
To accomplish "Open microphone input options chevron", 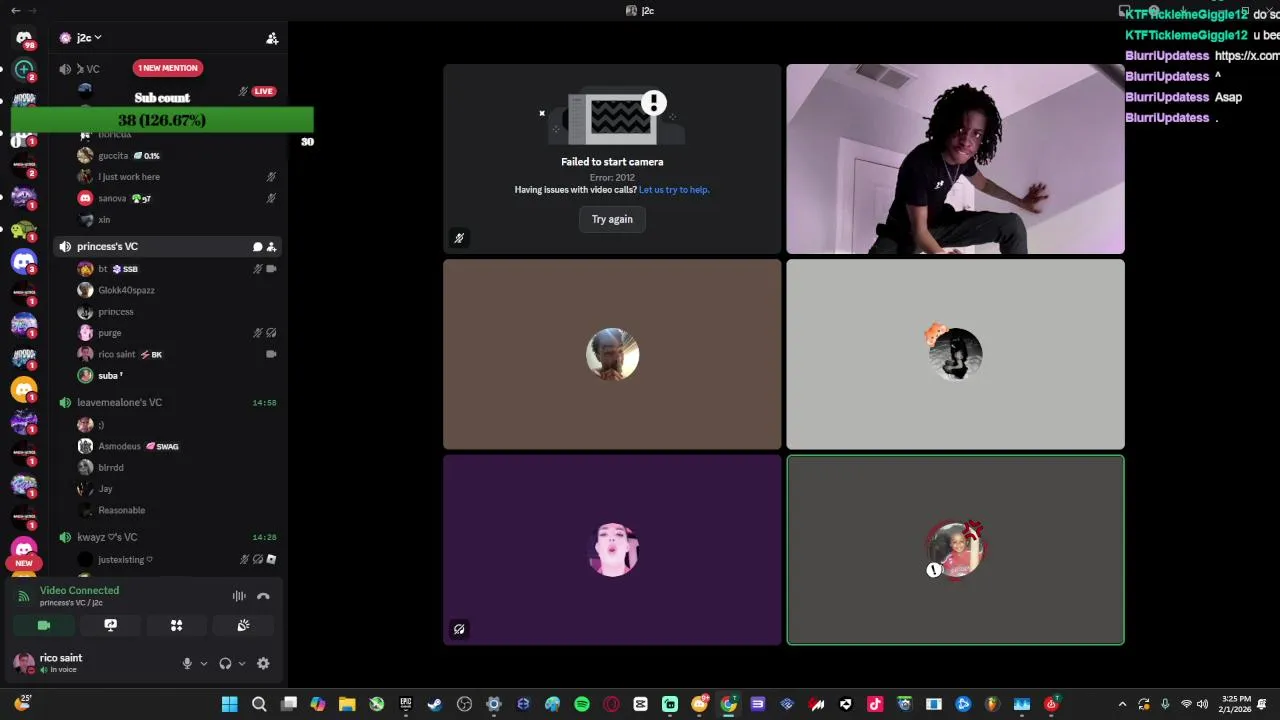I will pyautogui.click(x=204, y=663).
